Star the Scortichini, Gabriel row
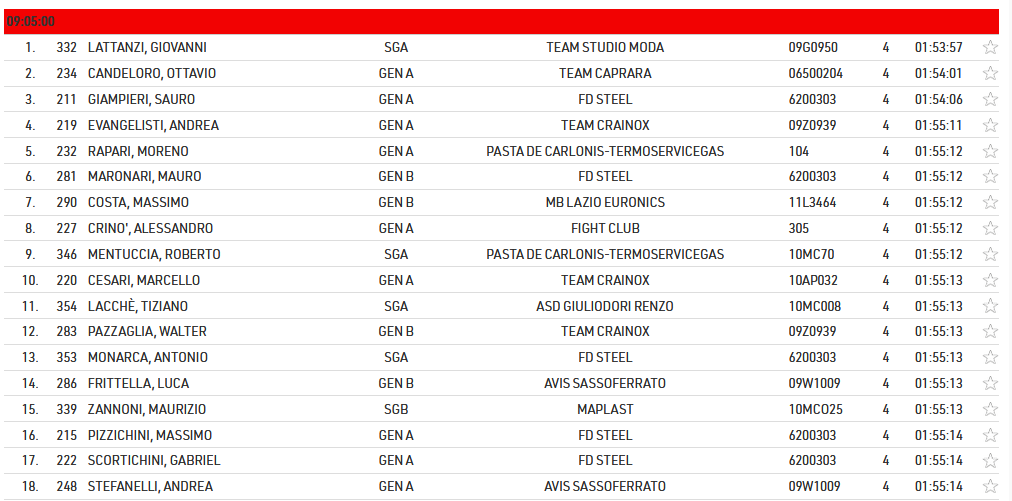This screenshot has width=1012, height=501. click(990, 460)
